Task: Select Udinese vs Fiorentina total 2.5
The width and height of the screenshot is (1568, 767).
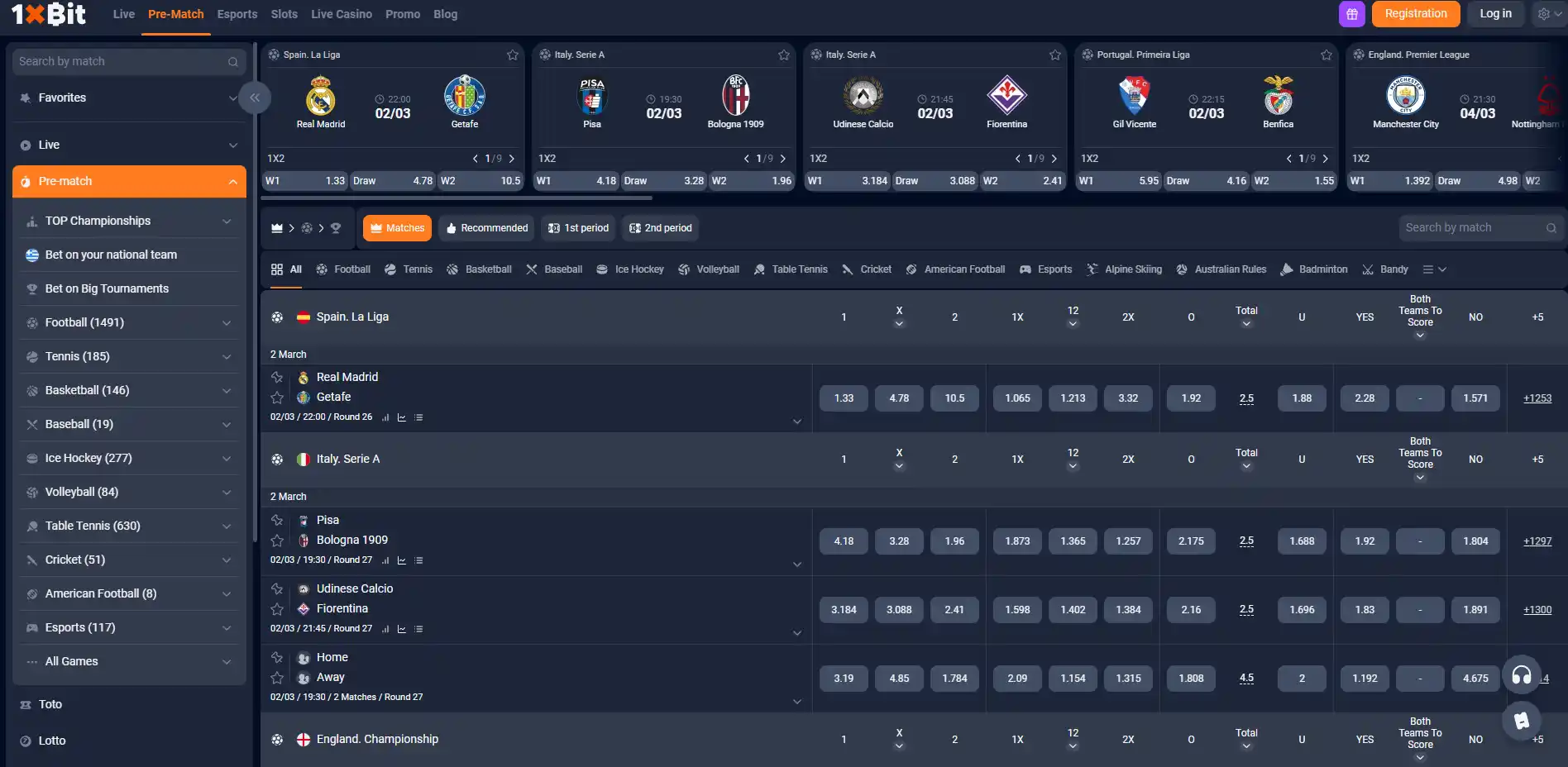Action: point(1246,610)
